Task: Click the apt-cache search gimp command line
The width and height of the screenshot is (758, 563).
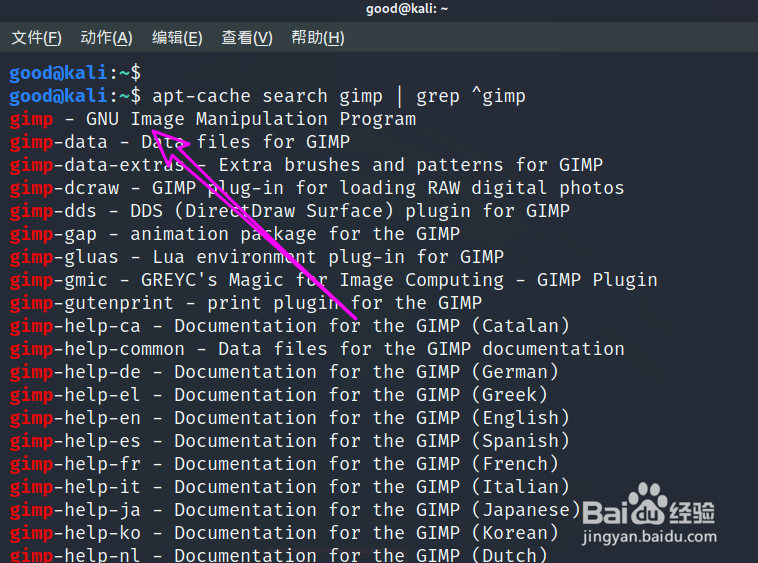Action: pos(267,96)
